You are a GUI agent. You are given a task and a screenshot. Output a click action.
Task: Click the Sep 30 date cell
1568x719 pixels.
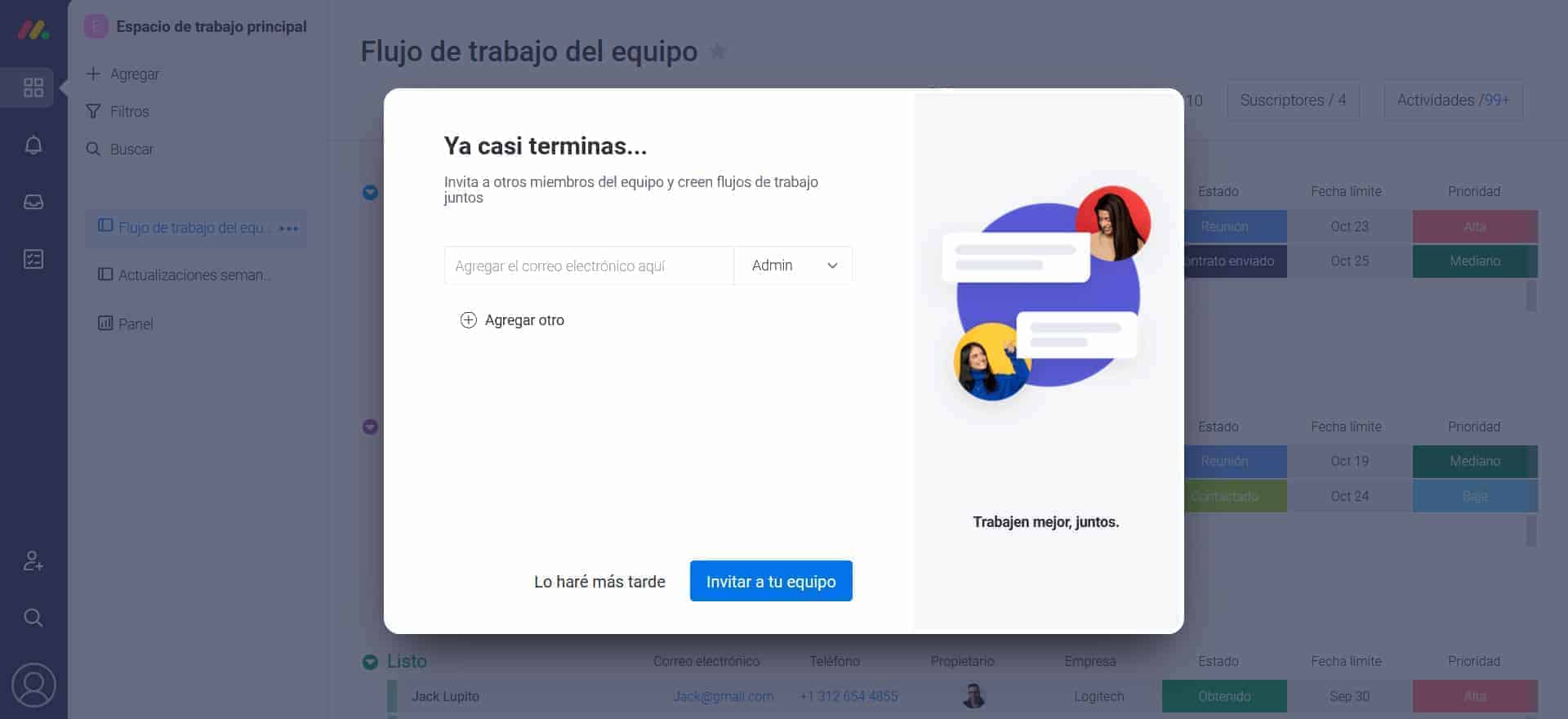click(1349, 696)
